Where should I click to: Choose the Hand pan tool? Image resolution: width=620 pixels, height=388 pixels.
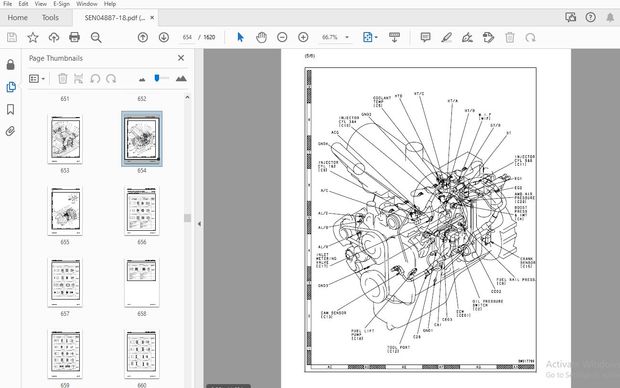point(261,37)
